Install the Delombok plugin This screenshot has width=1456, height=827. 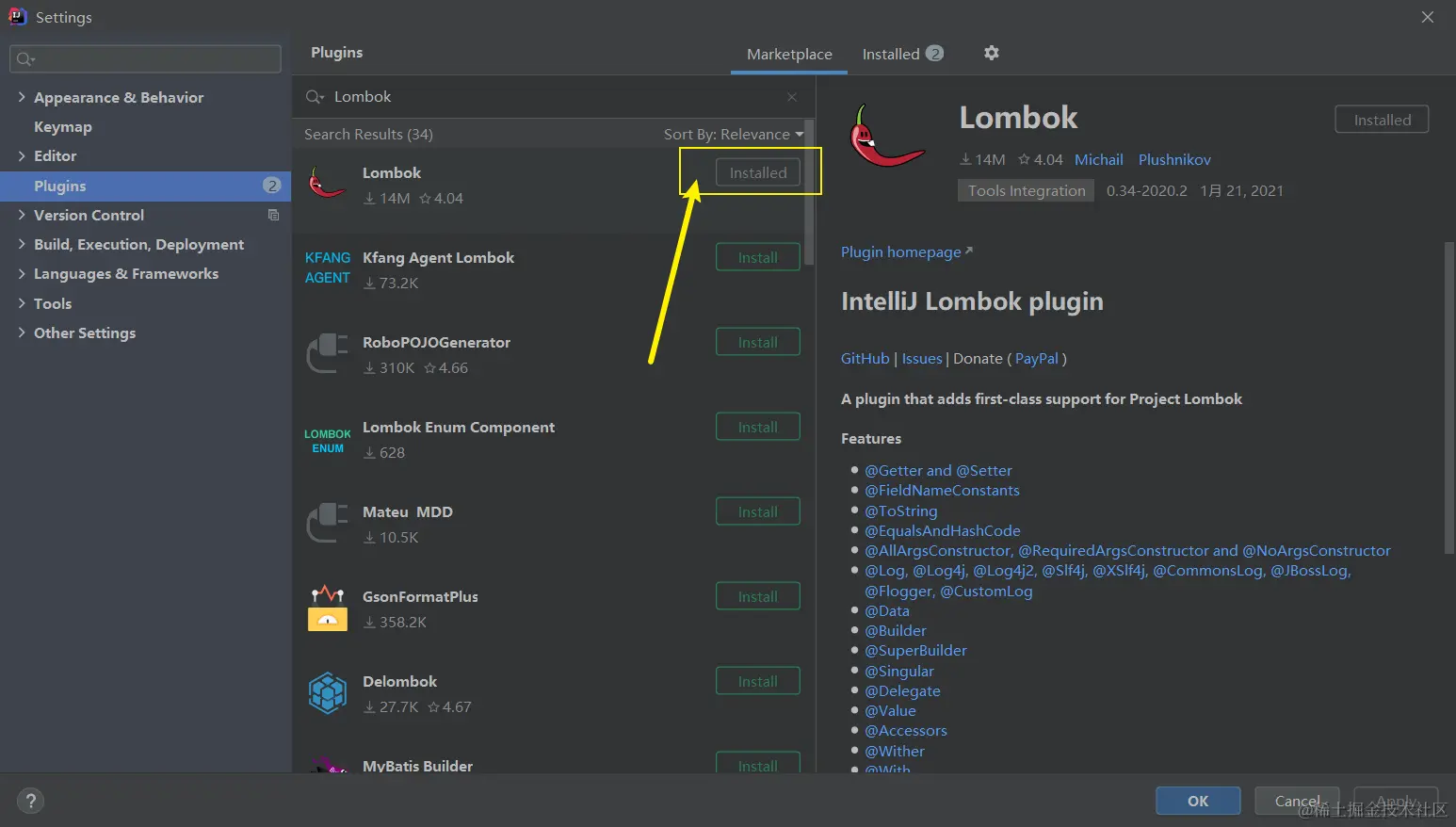coord(758,681)
